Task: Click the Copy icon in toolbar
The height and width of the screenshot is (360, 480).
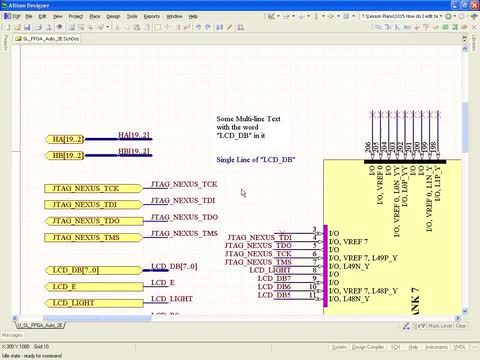Action: pyautogui.click(x=127, y=27)
